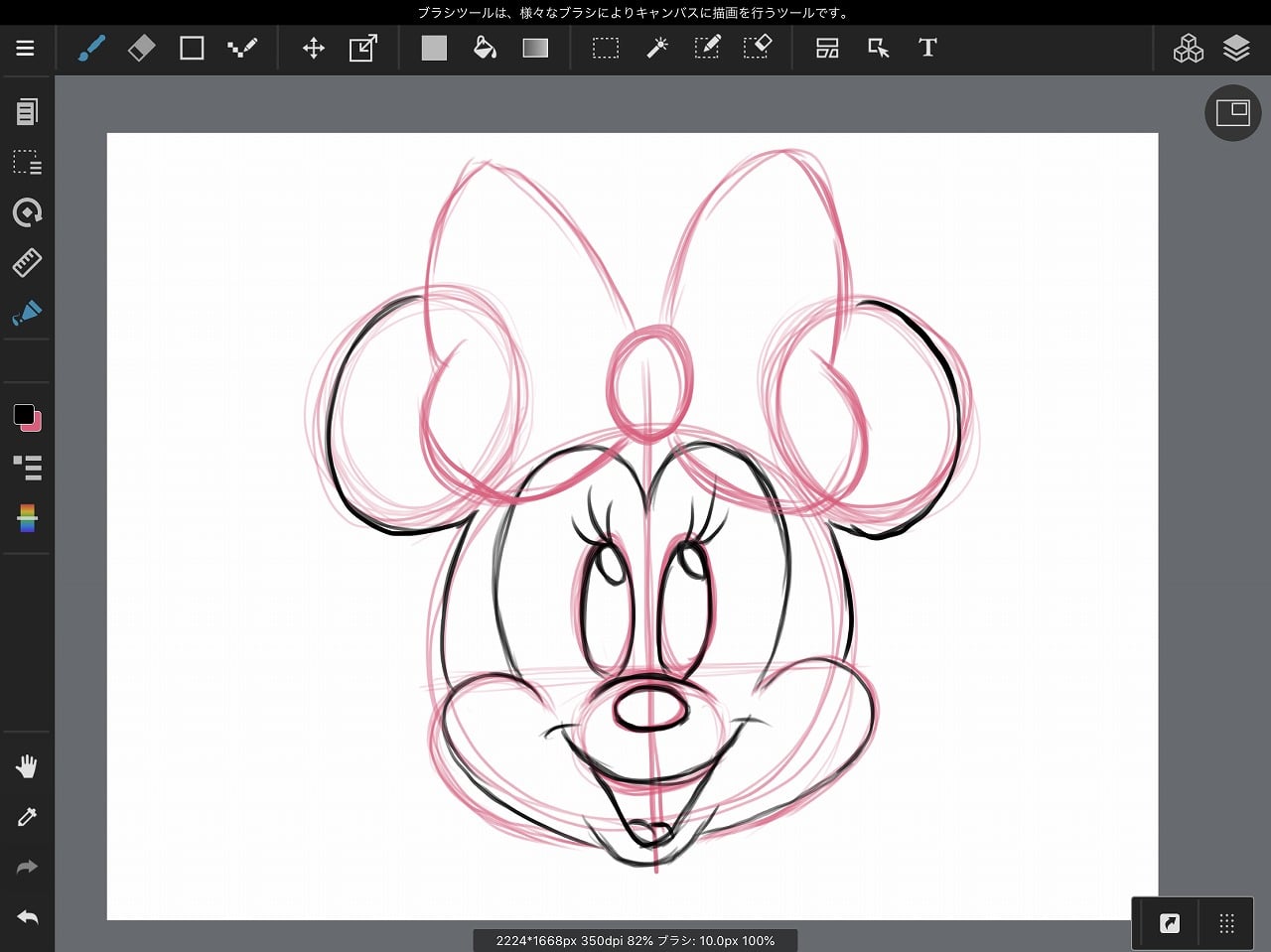Pick the Gradient tool
The width and height of the screenshot is (1271, 952).
(535, 48)
